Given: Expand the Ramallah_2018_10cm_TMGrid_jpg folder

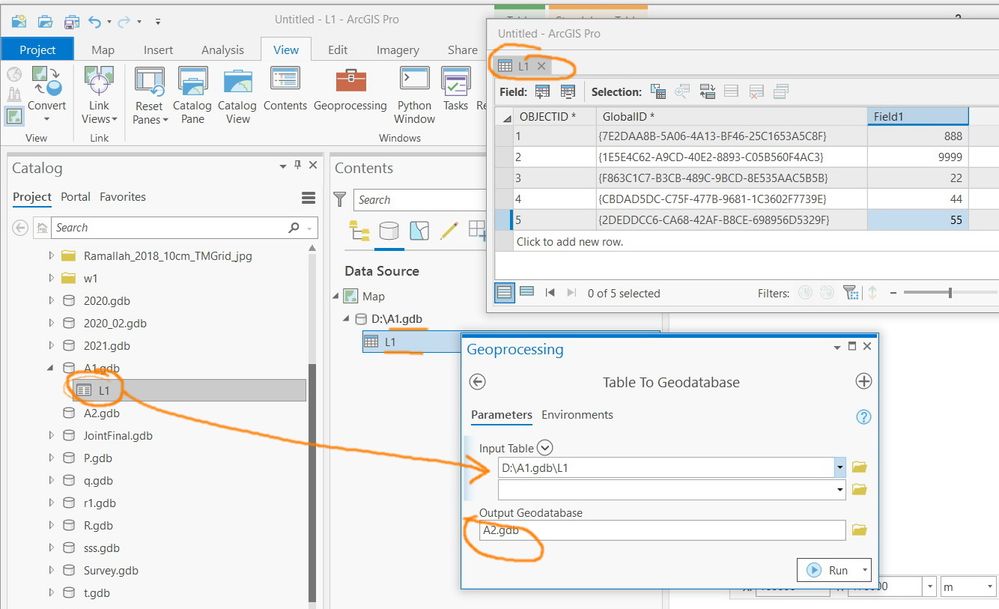Looking at the screenshot, I should (51, 255).
